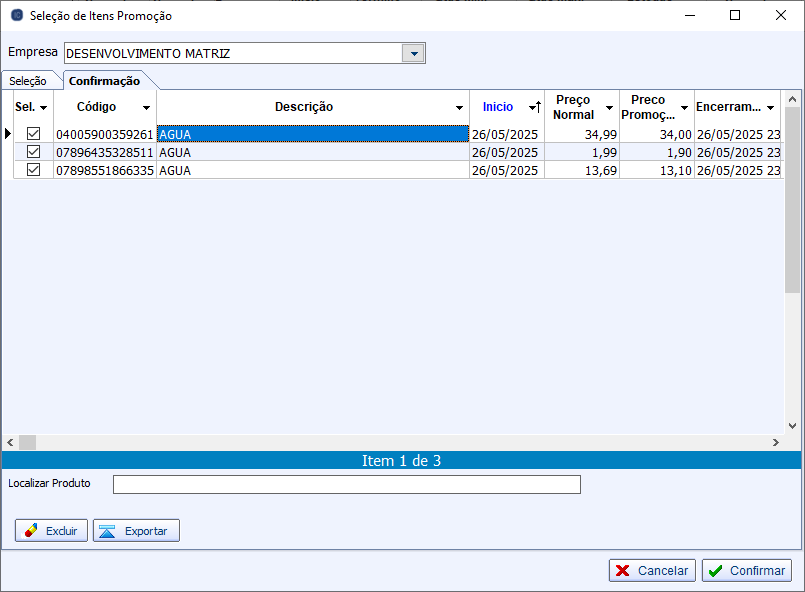The image size is (805, 592).
Task: Click the eraser icon on Excluir button
Action: pyautogui.click(x=31, y=531)
